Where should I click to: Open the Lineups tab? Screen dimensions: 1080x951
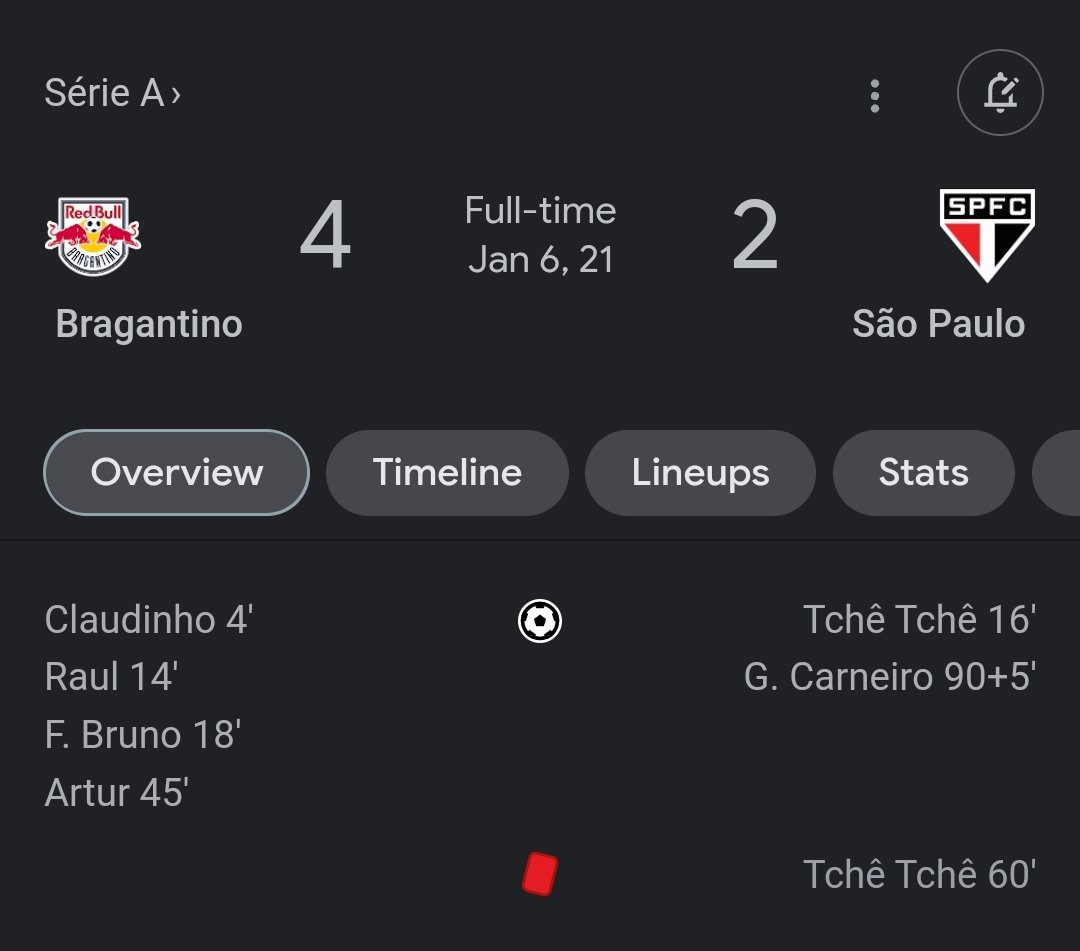[x=700, y=472]
